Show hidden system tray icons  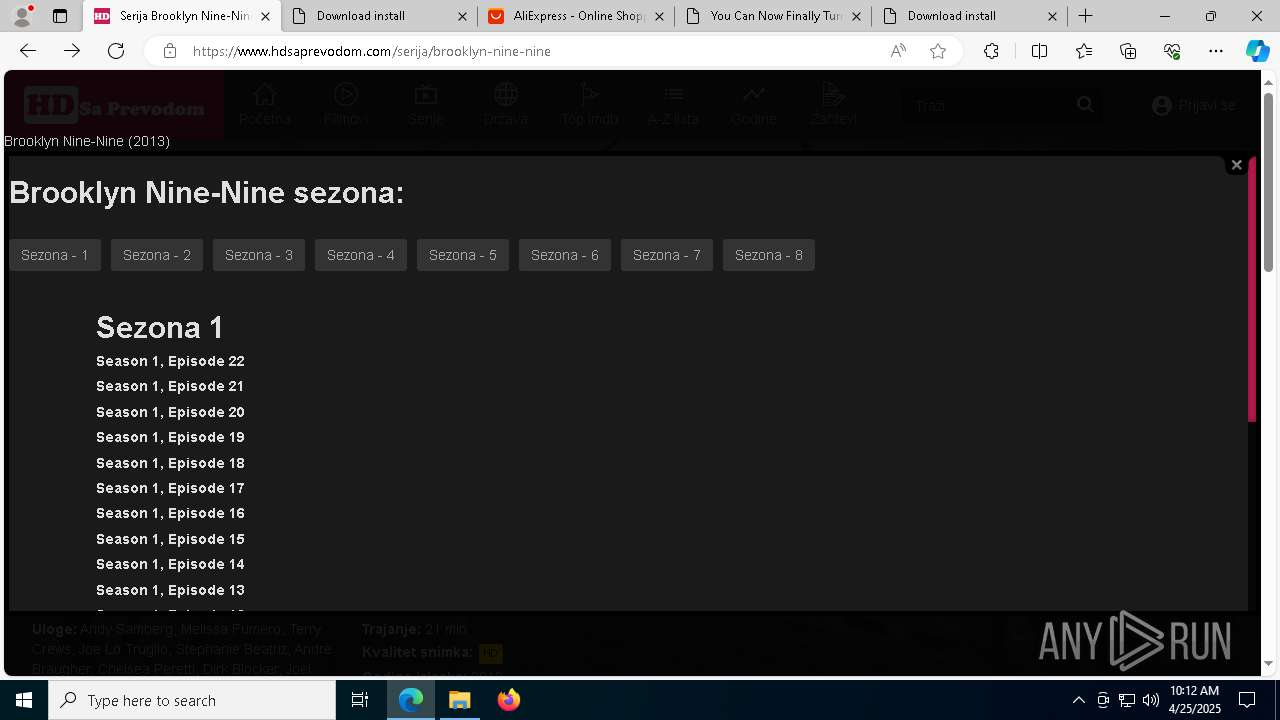point(1078,700)
